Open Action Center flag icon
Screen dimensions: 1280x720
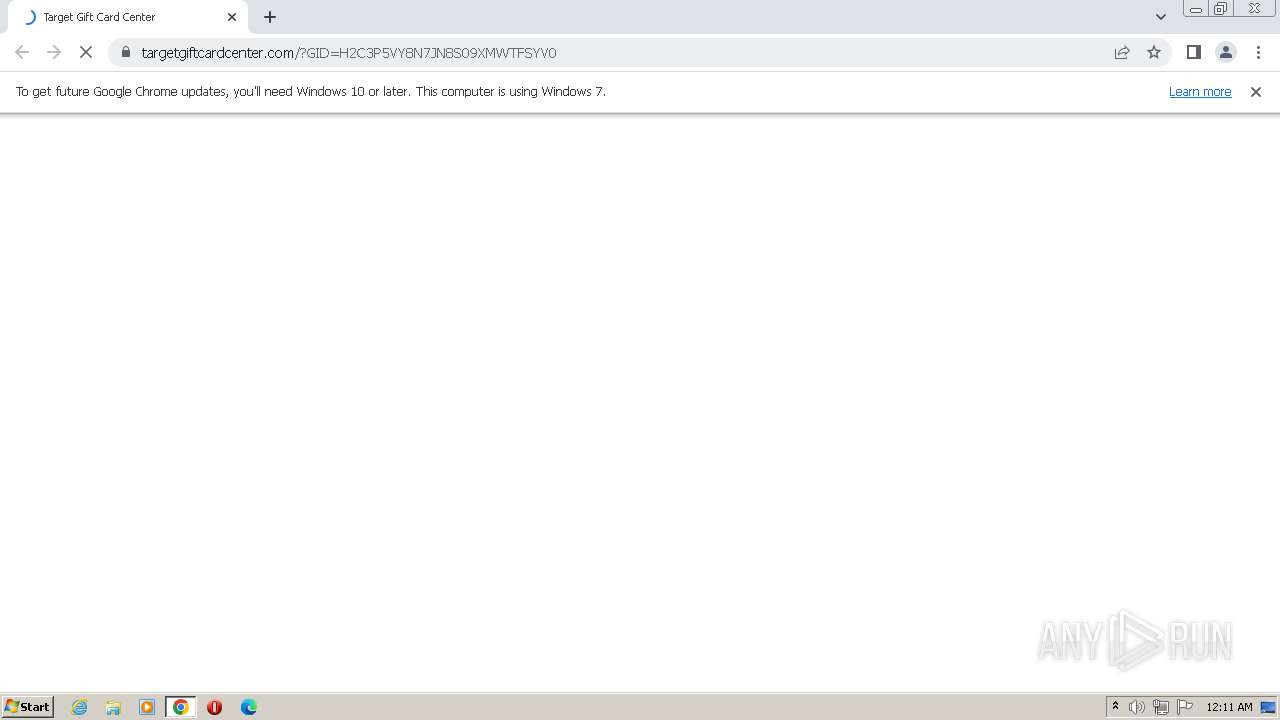(x=1185, y=707)
